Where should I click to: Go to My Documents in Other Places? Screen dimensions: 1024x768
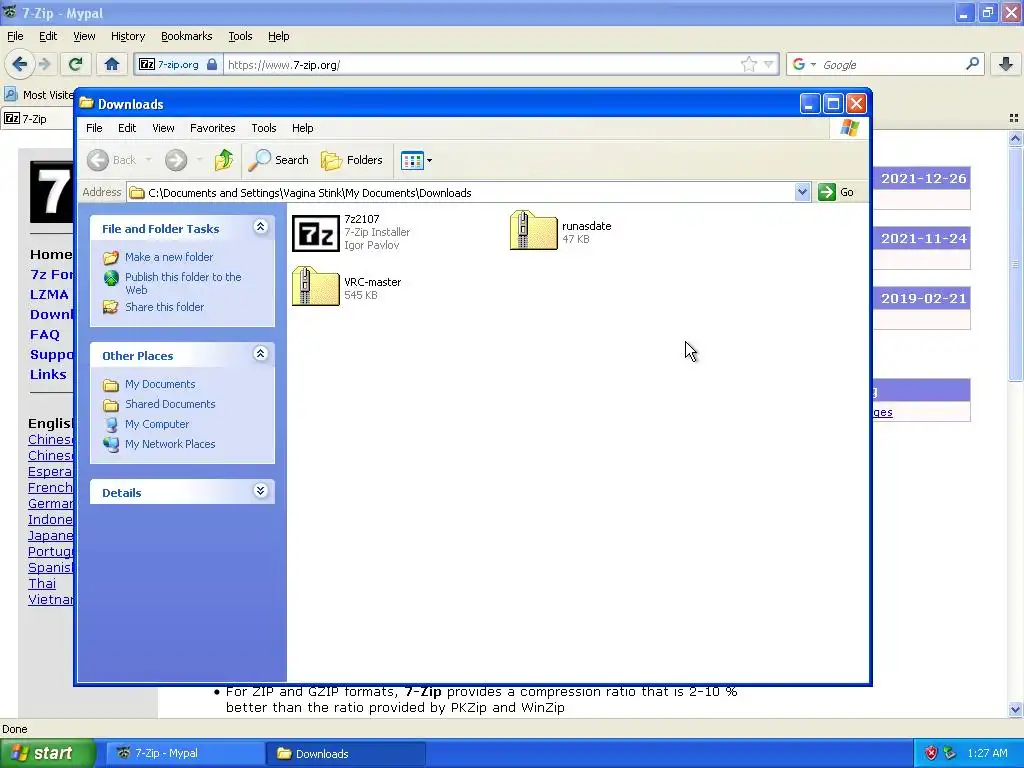pos(160,384)
